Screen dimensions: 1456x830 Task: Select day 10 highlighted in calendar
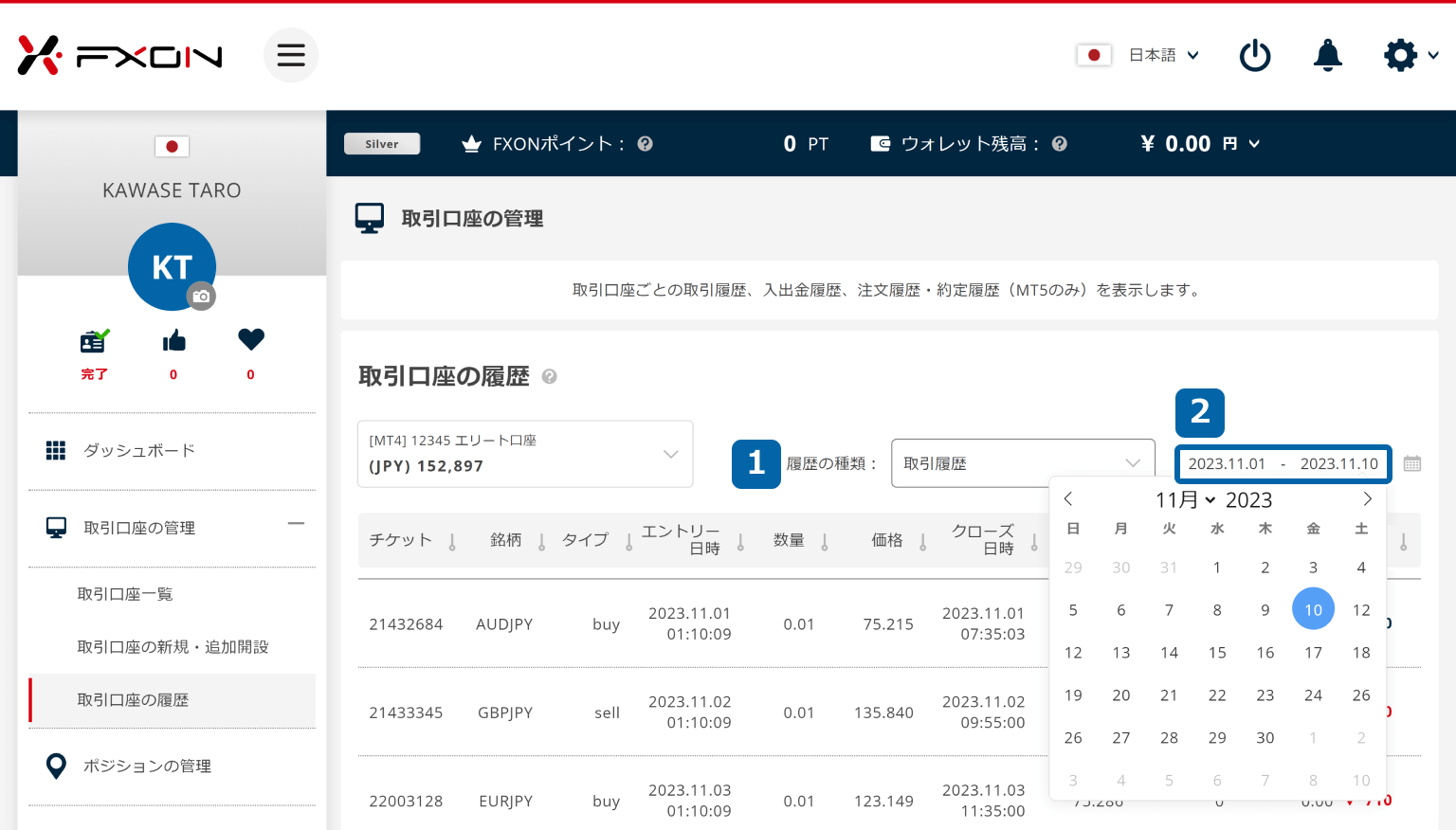(1313, 609)
